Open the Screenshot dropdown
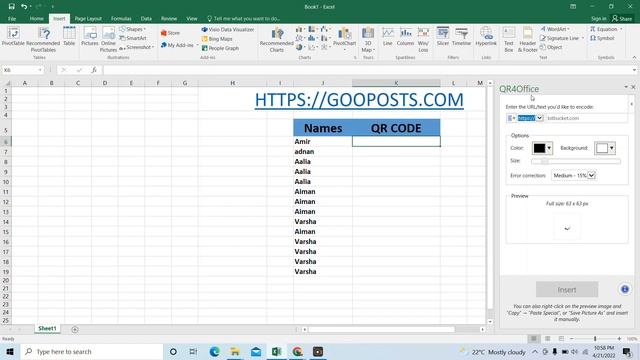This screenshot has height=360, width=640. coord(136,47)
